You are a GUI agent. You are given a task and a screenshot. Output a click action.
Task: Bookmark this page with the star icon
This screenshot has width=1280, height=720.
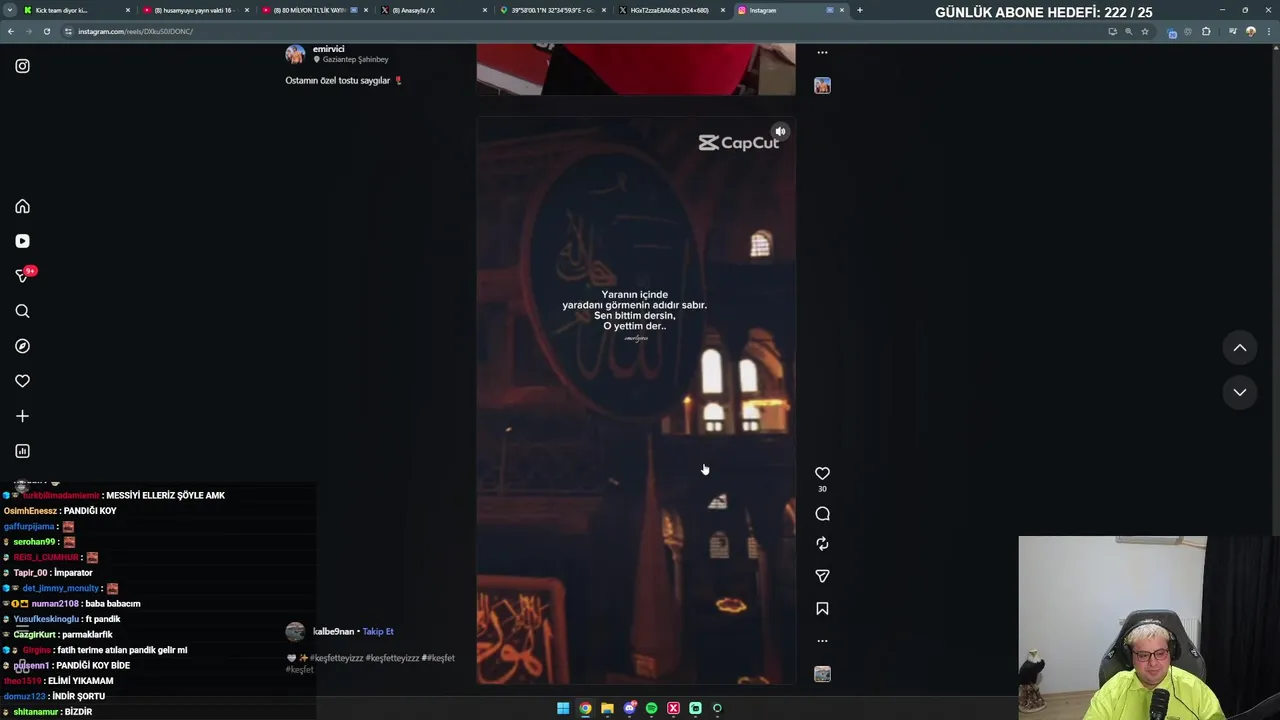point(1145,31)
